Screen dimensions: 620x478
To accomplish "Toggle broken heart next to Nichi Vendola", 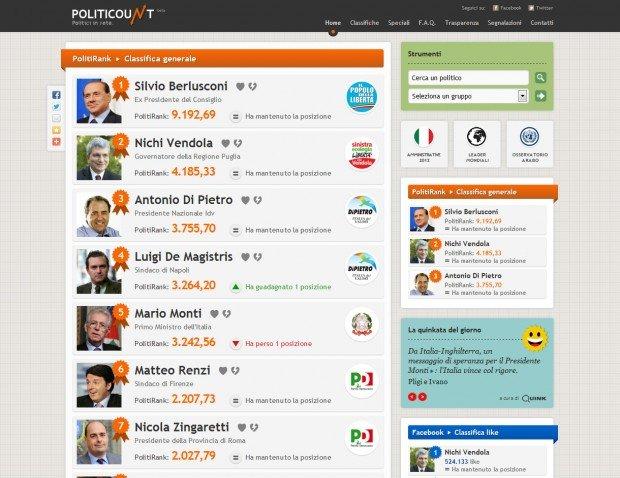I will pyautogui.click(x=238, y=143).
